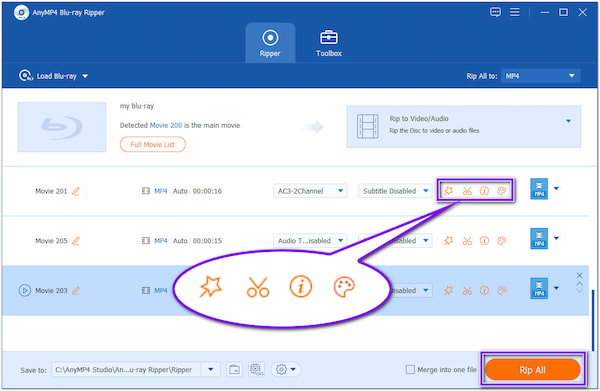This screenshot has height=391, width=600.
Task: Open the Load Blu-ray dropdown
Action: [54, 76]
